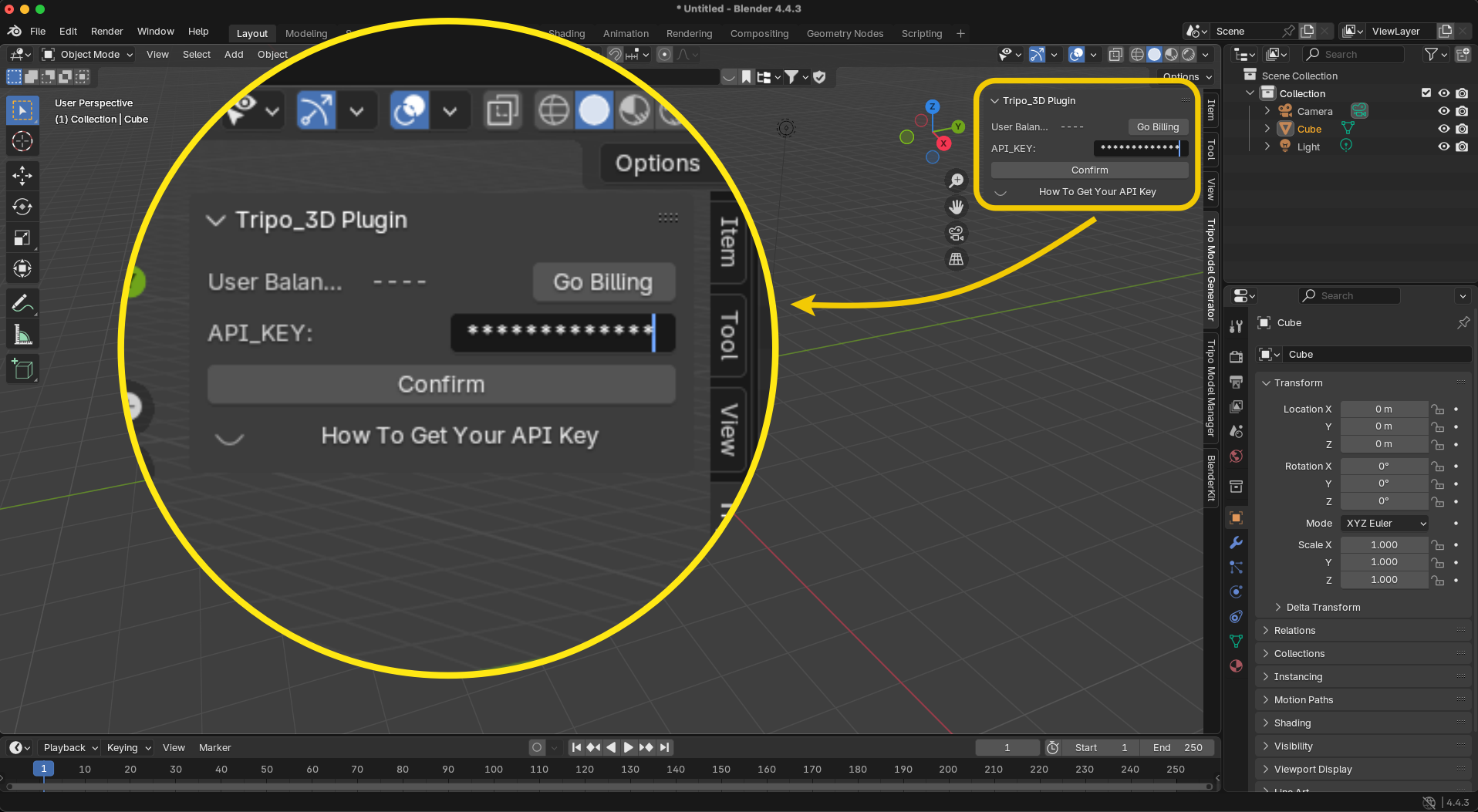This screenshot has height=812, width=1478.
Task: Click Scale Z value field
Action: pos(1384,580)
